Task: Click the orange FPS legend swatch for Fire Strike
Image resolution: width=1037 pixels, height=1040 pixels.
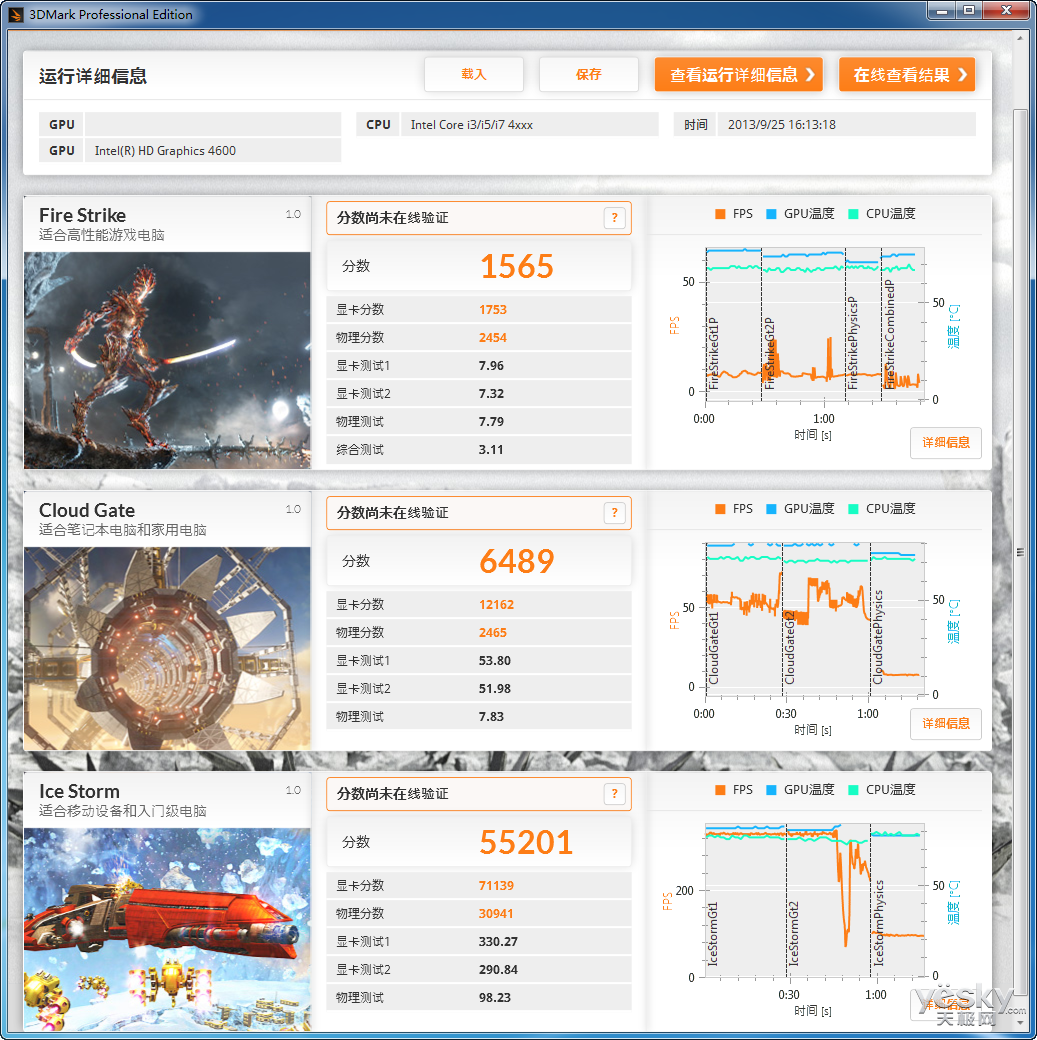Action: point(720,214)
